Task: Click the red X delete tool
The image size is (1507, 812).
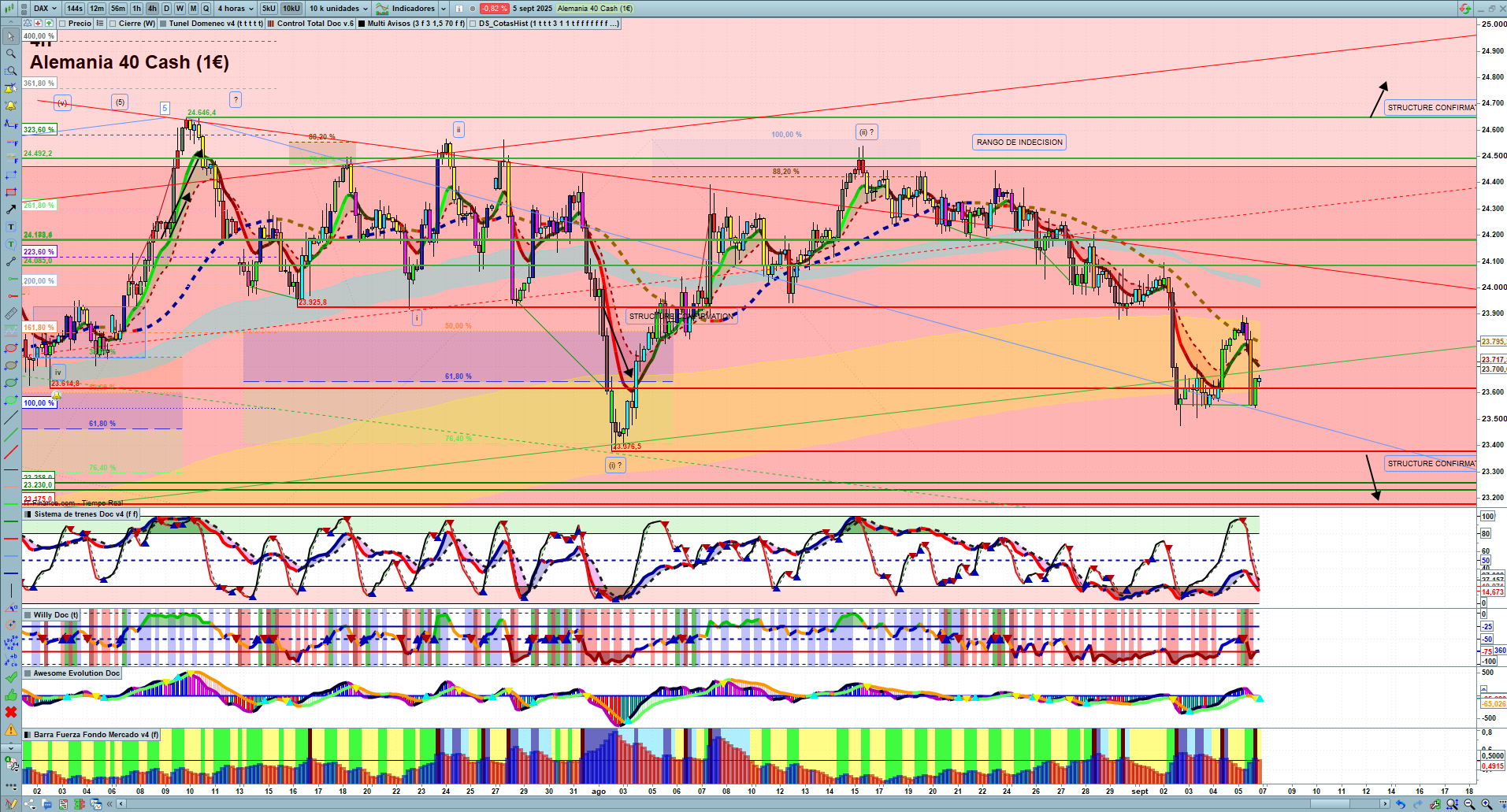Action: click(11, 712)
